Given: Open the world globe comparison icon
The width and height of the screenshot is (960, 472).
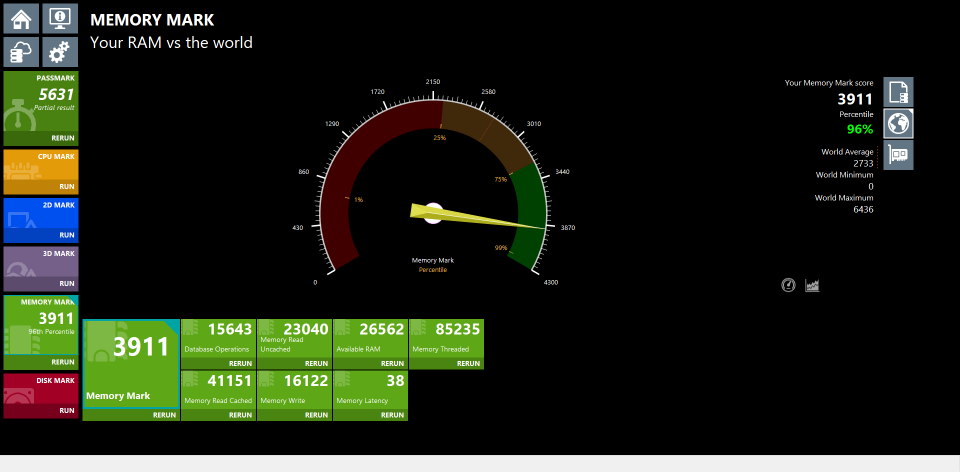Looking at the screenshot, I should (x=898, y=124).
